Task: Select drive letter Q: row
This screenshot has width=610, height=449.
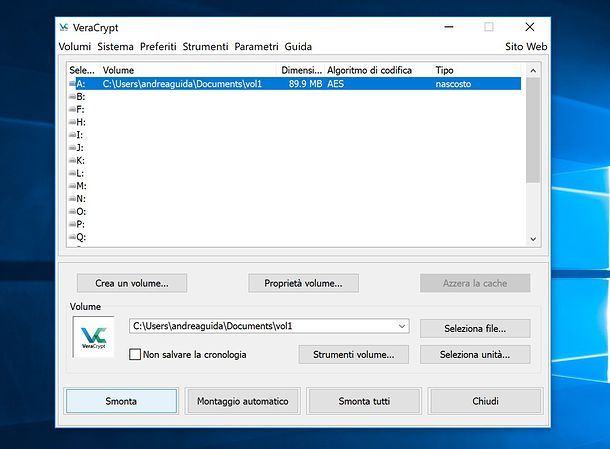Action: [294, 237]
